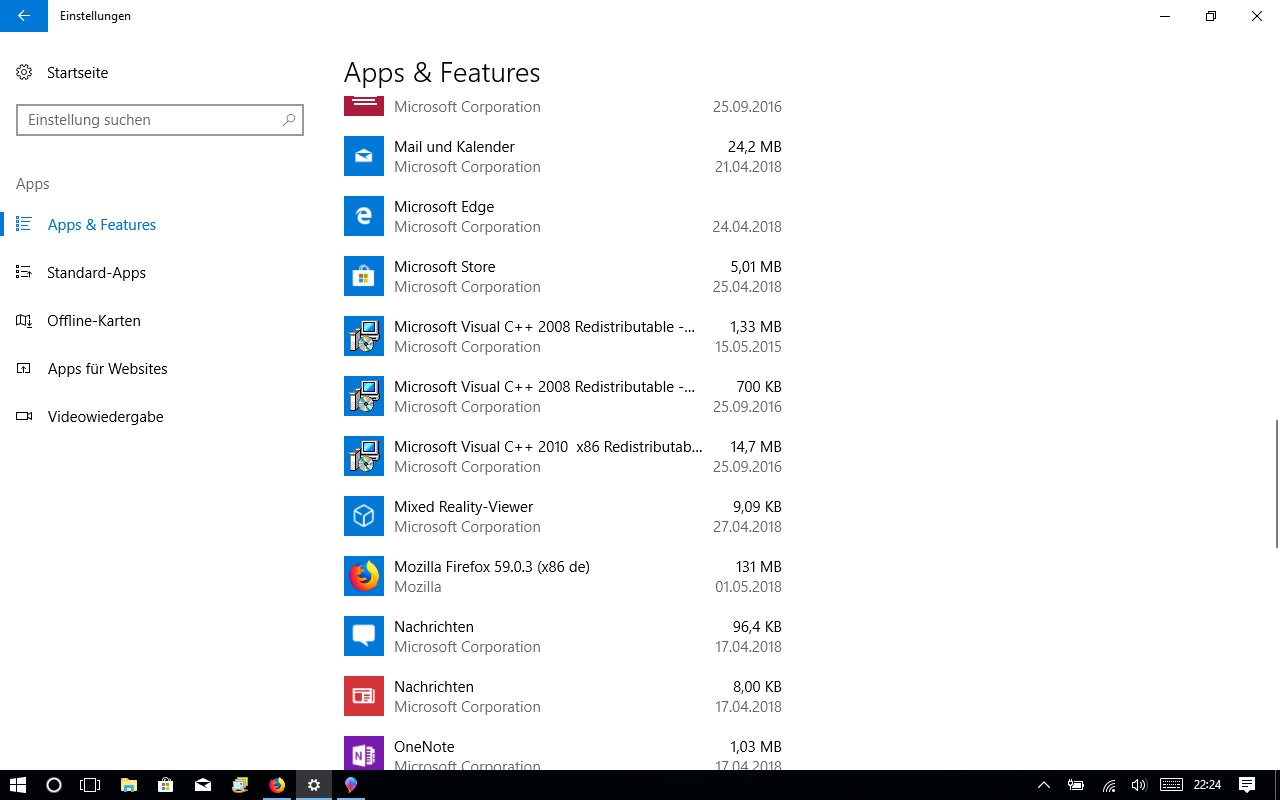The image size is (1280, 800).
Task: Go back with the Einstellungen arrow
Action: click(x=24, y=16)
